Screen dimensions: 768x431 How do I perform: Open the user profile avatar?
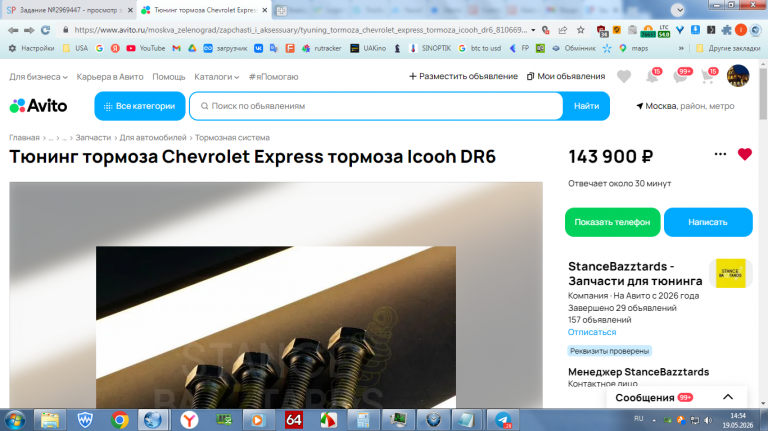738,76
